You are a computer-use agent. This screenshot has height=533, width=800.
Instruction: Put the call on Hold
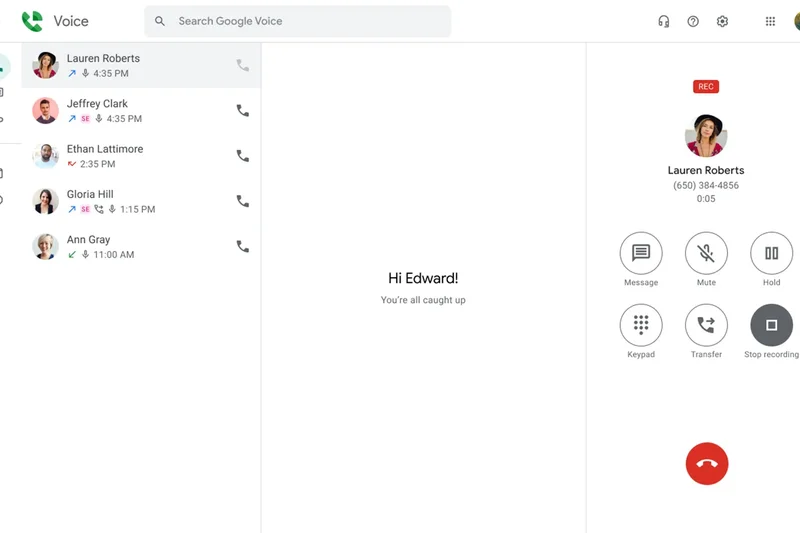coord(771,253)
